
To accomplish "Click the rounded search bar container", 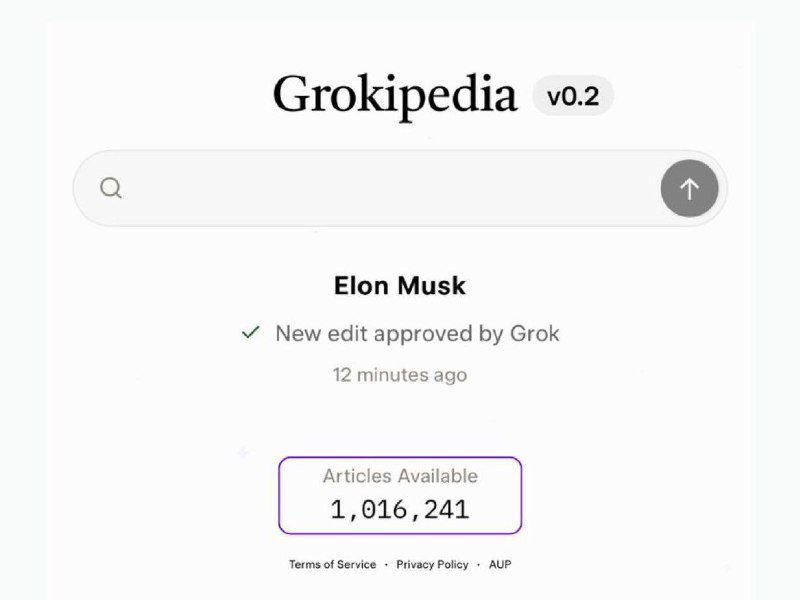I will pyautogui.click(x=399, y=188).
